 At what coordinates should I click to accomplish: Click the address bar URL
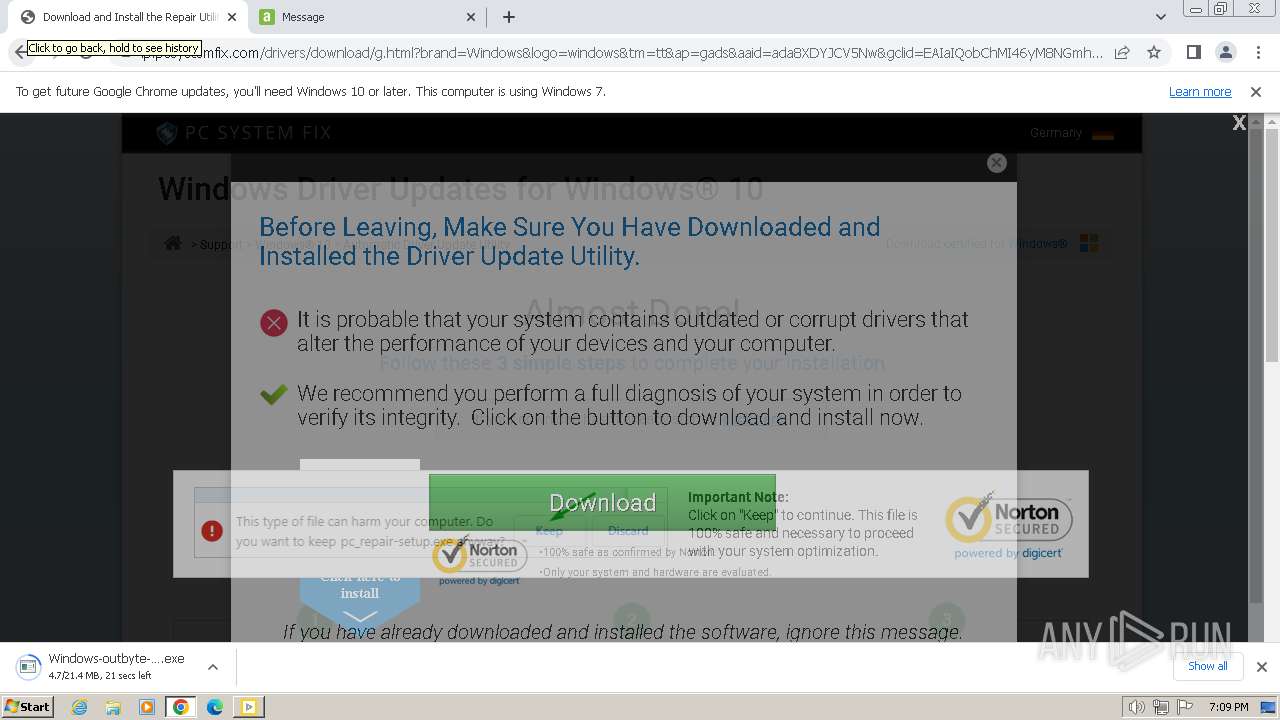(x=650, y=53)
